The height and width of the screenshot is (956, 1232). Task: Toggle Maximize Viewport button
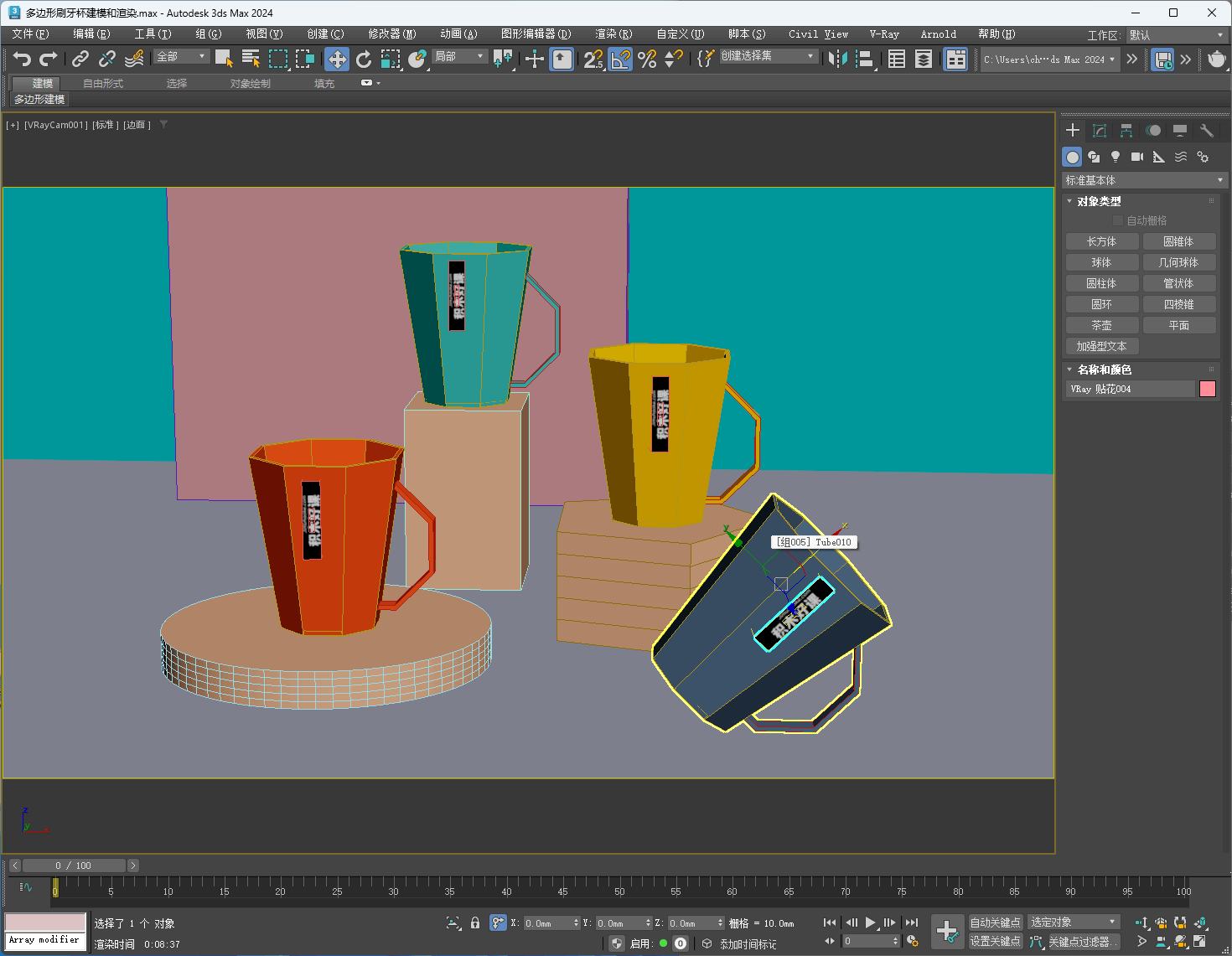(1200, 941)
